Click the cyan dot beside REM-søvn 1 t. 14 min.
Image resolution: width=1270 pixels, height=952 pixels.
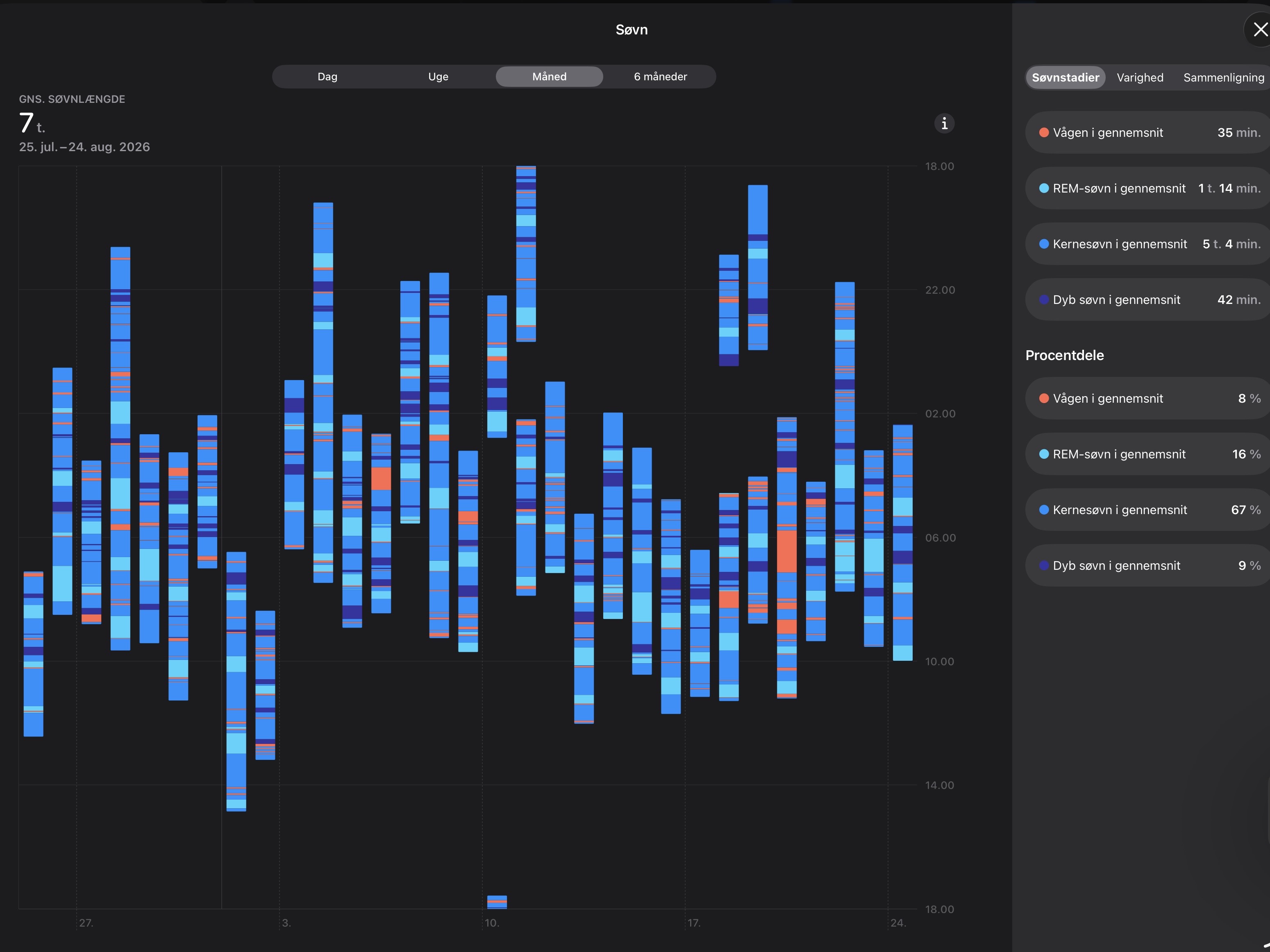(1044, 188)
